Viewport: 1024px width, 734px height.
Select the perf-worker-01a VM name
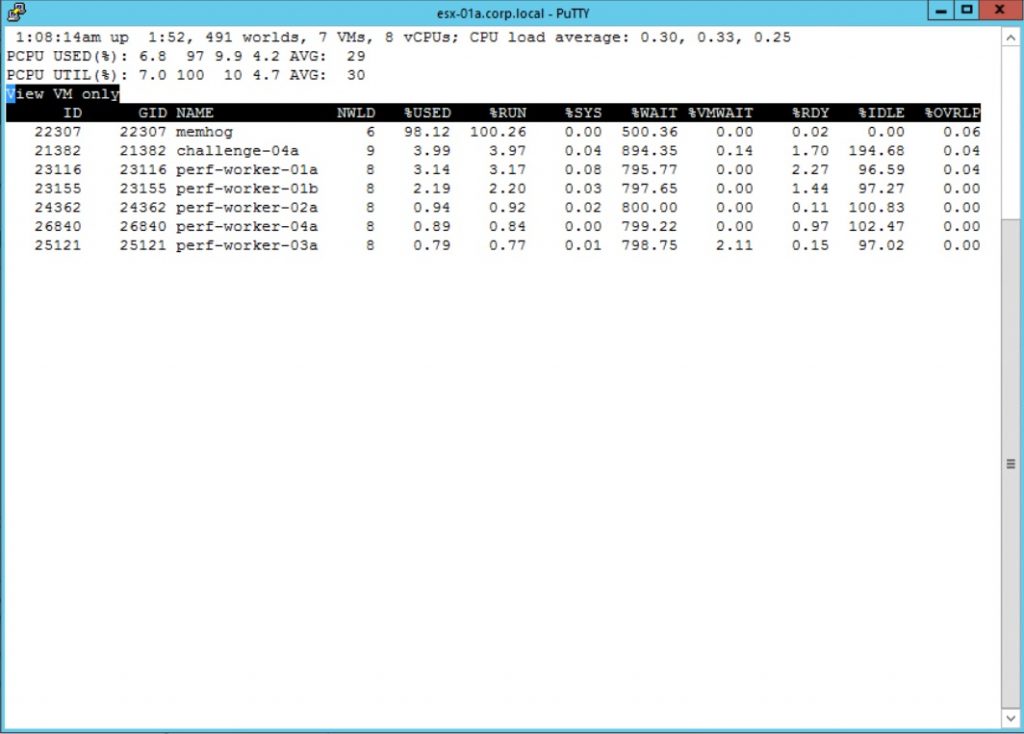(x=247, y=170)
